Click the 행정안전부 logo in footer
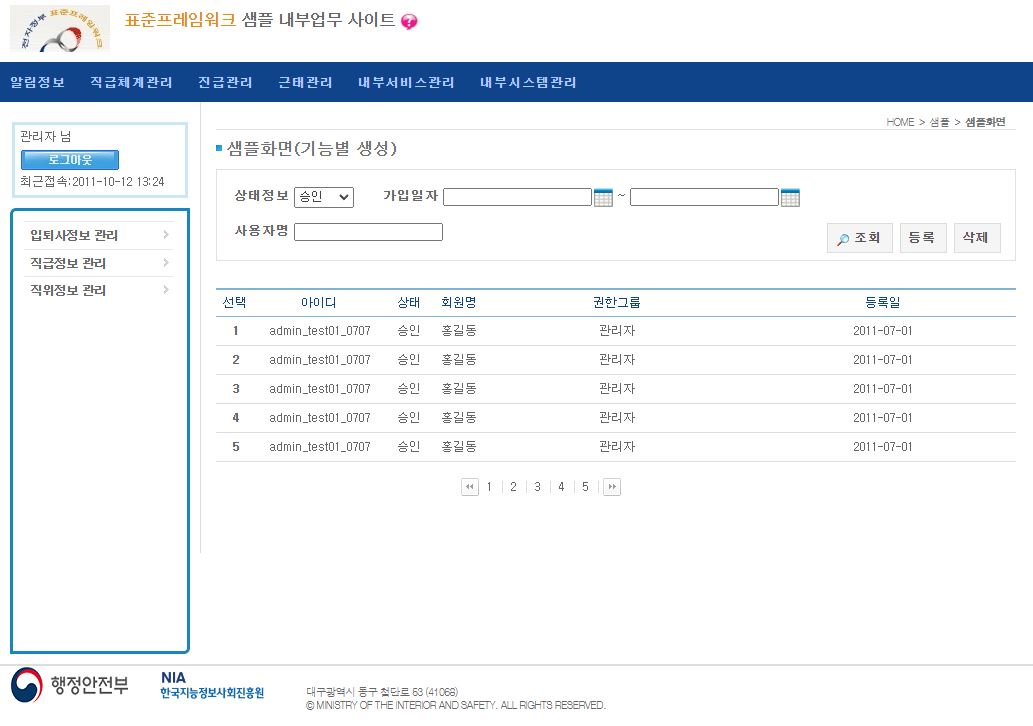1033x726 pixels. click(x=70, y=686)
